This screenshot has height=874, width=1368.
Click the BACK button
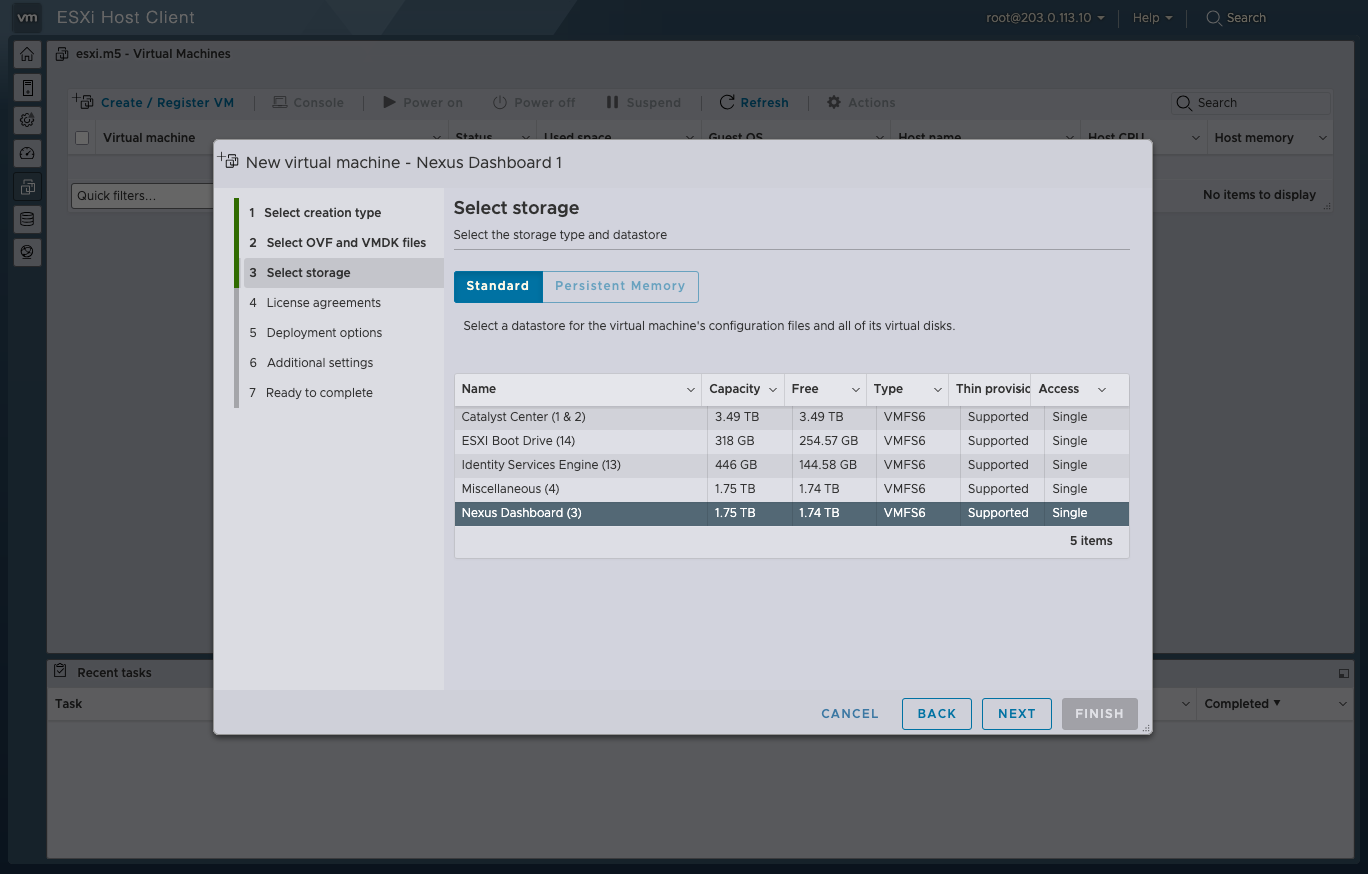point(937,714)
